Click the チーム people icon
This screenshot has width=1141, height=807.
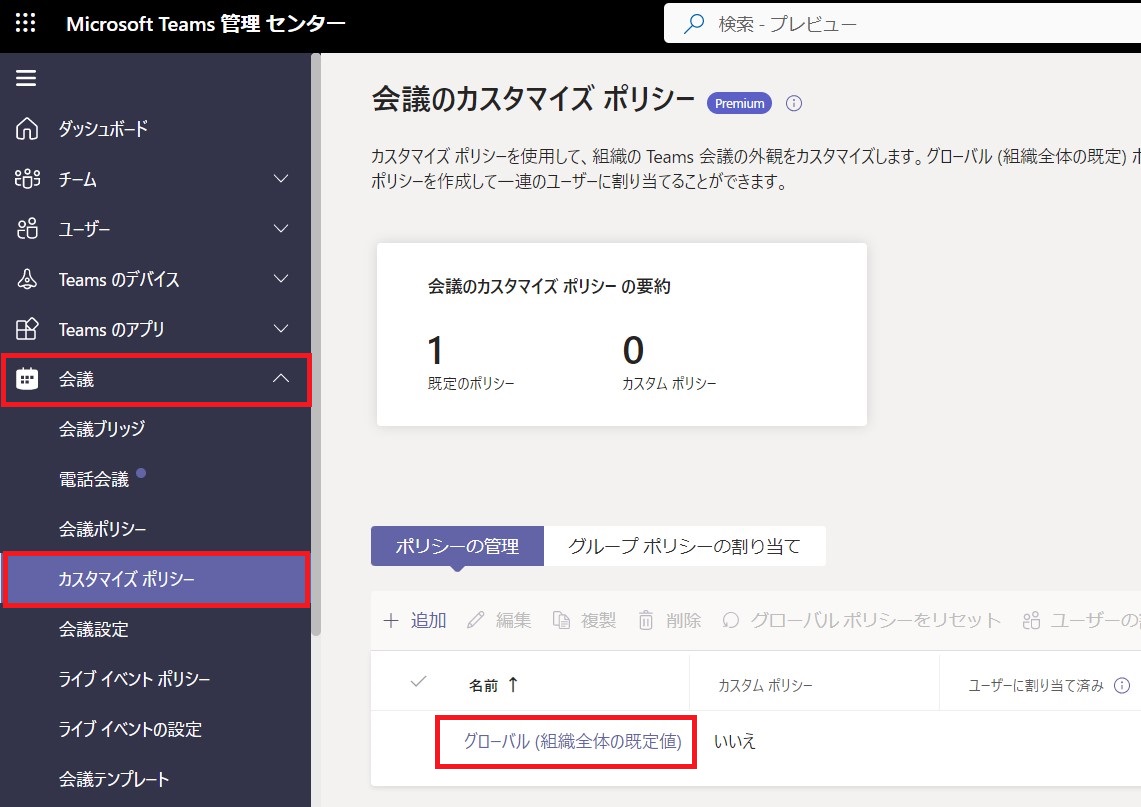point(27,179)
